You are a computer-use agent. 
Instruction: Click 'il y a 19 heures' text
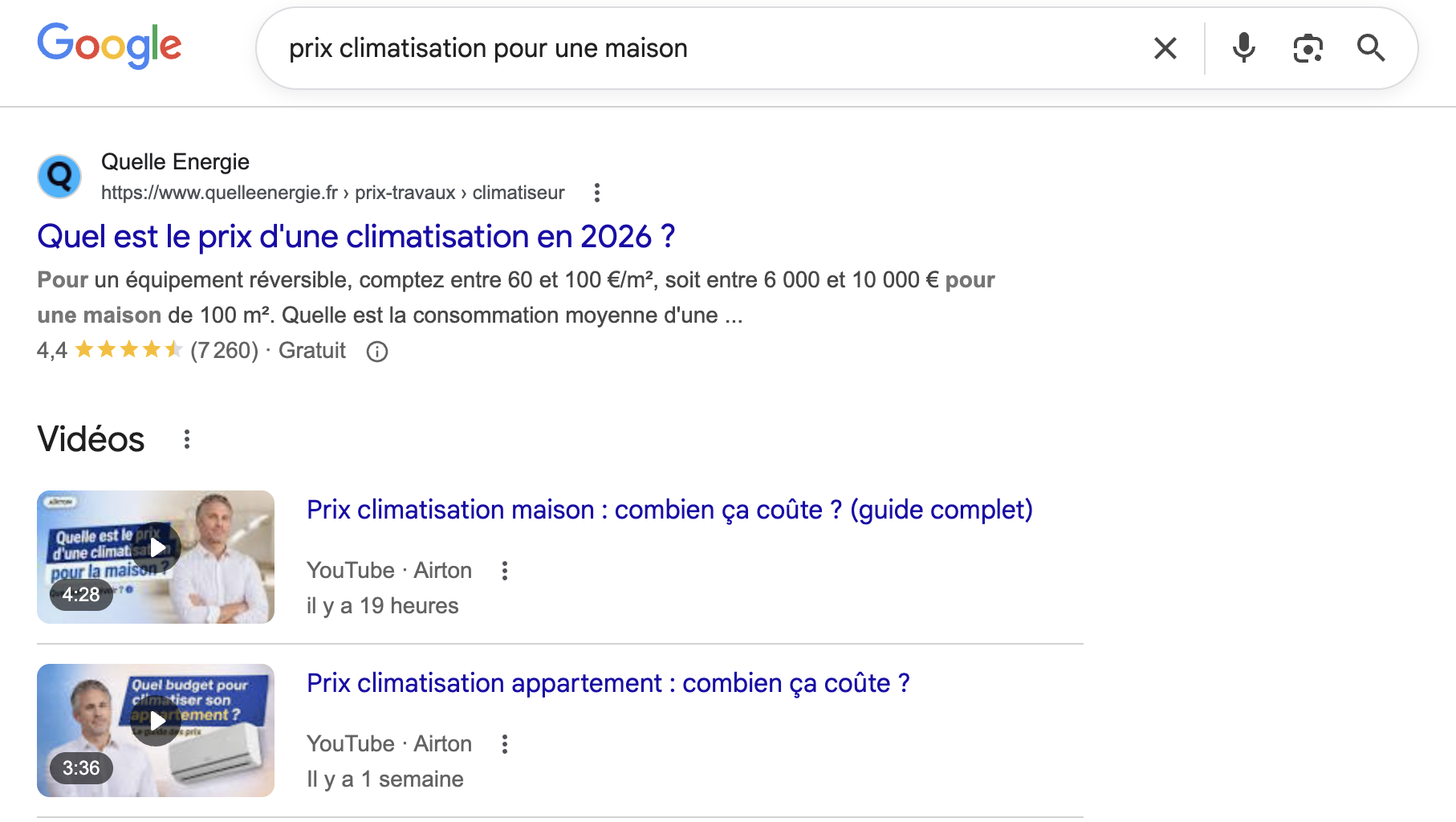[x=382, y=606]
